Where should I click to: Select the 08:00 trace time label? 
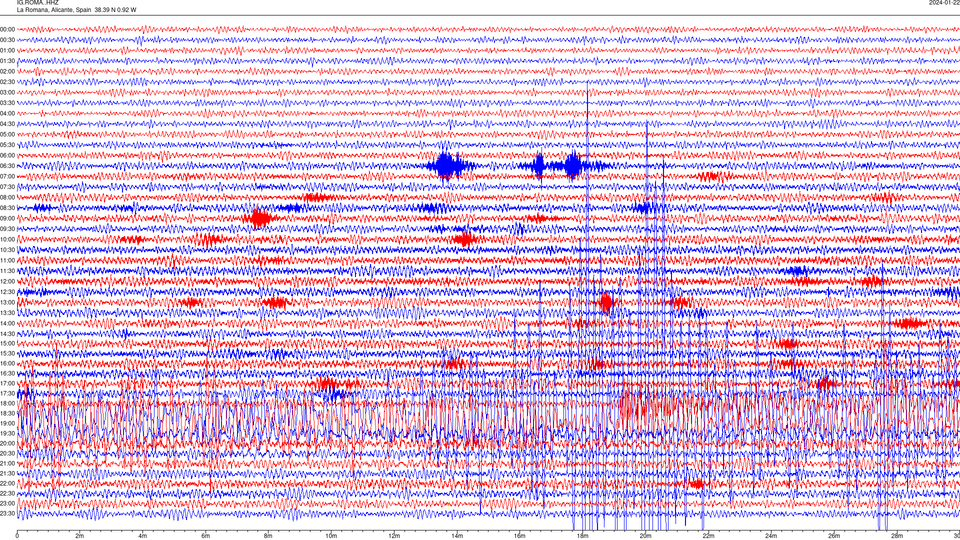coord(7,197)
